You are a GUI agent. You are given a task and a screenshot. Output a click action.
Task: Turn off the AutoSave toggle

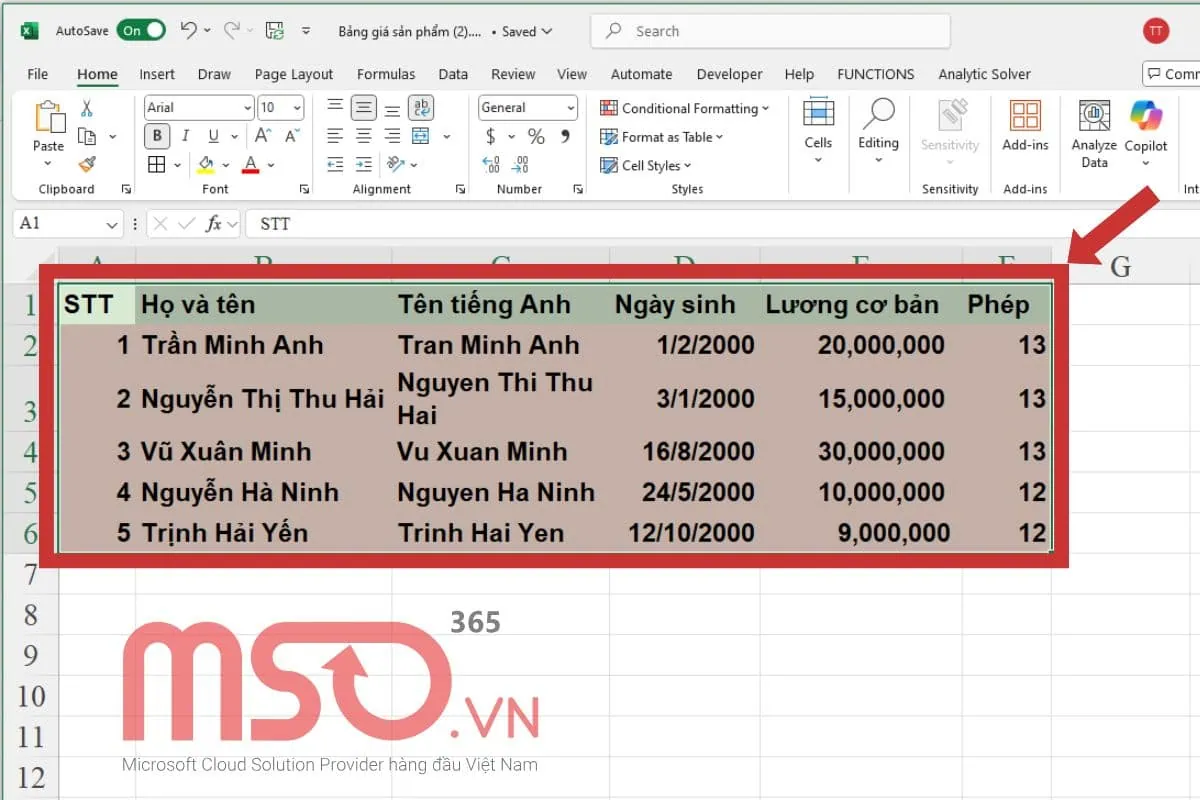coord(139,30)
